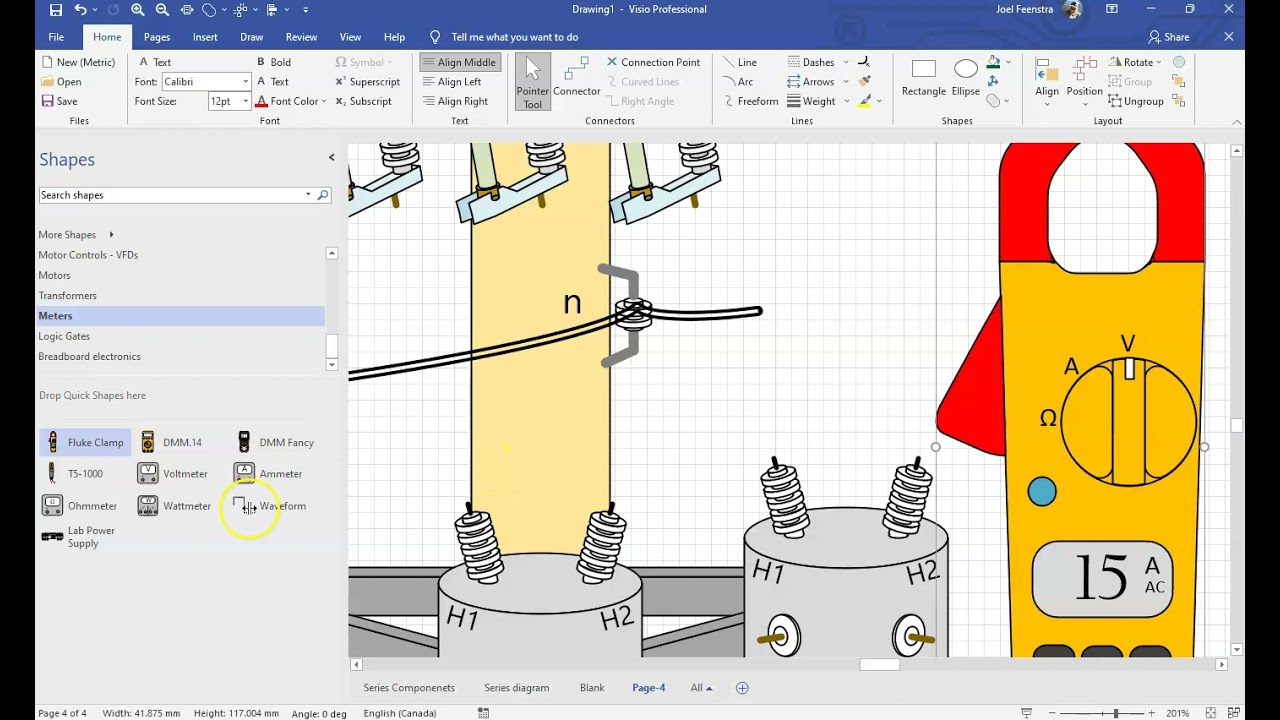
Task: Click the format painter brush icon
Action: pyautogui.click(x=865, y=81)
